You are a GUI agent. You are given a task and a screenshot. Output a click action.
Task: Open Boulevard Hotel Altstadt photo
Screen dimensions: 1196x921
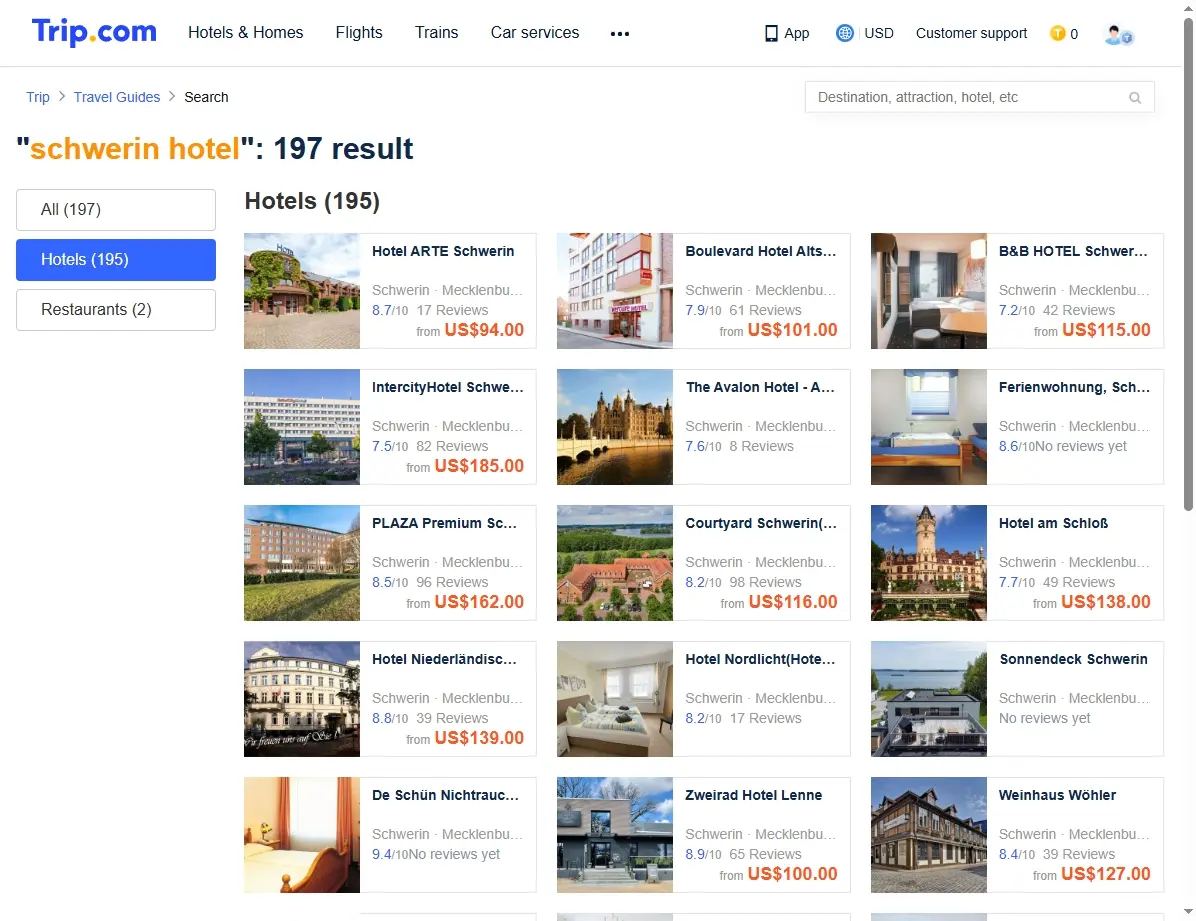pyautogui.click(x=615, y=291)
